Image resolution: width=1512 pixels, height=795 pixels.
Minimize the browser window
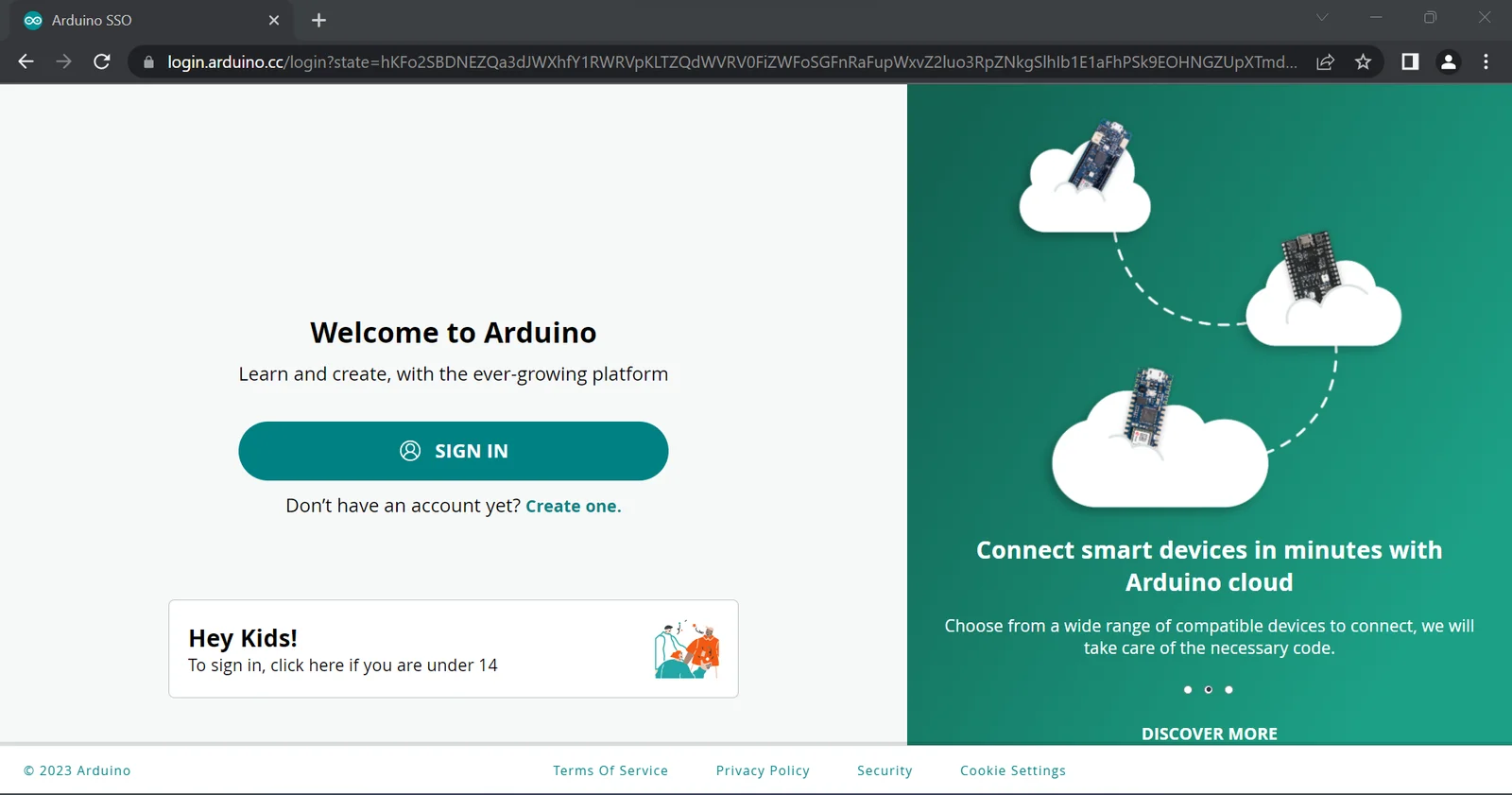click(x=1376, y=17)
